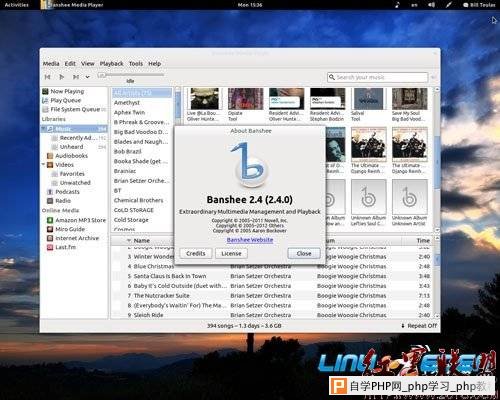Sort tracks by Name column
Viewport: 500px width, 400px height.
click(x=142, y=240)
